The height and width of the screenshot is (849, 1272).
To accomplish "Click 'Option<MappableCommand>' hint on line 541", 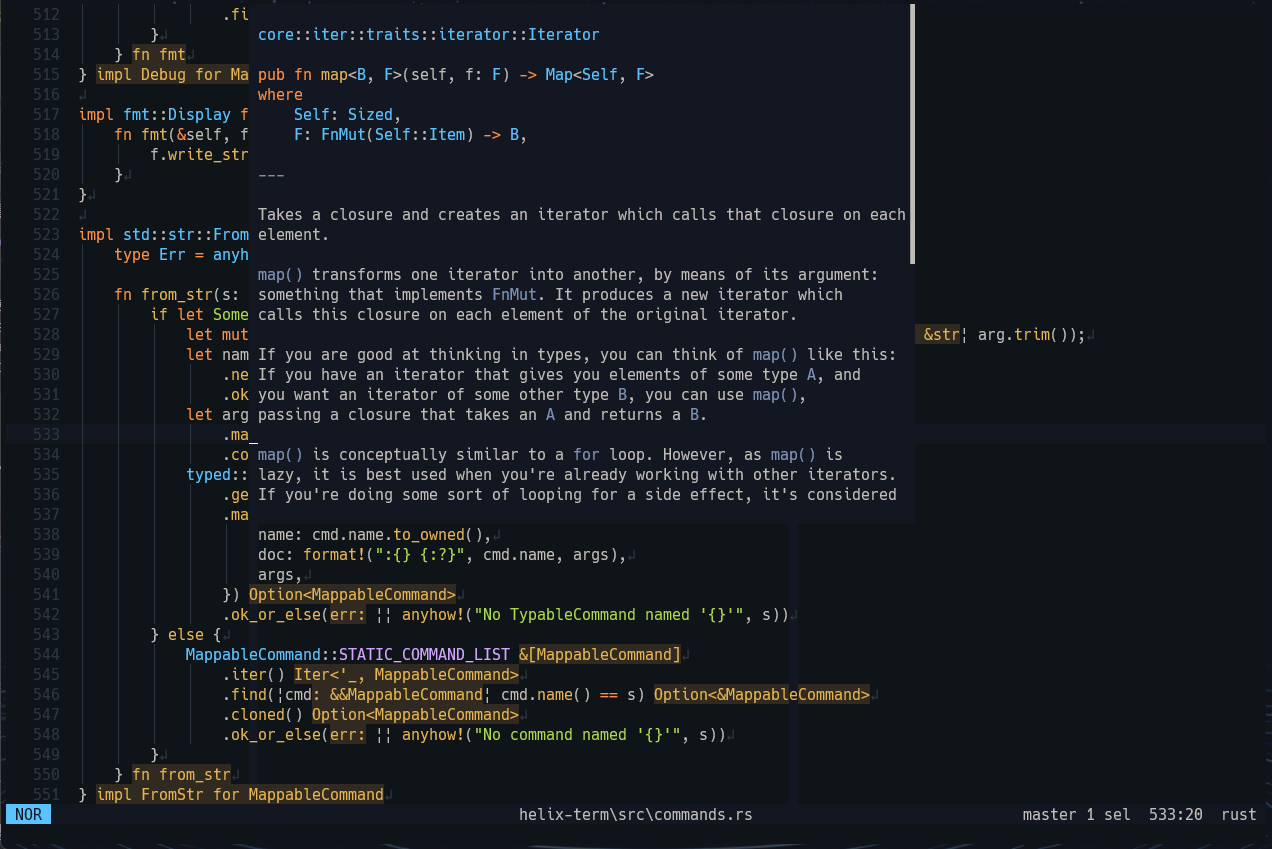I will tap(352, 594).
